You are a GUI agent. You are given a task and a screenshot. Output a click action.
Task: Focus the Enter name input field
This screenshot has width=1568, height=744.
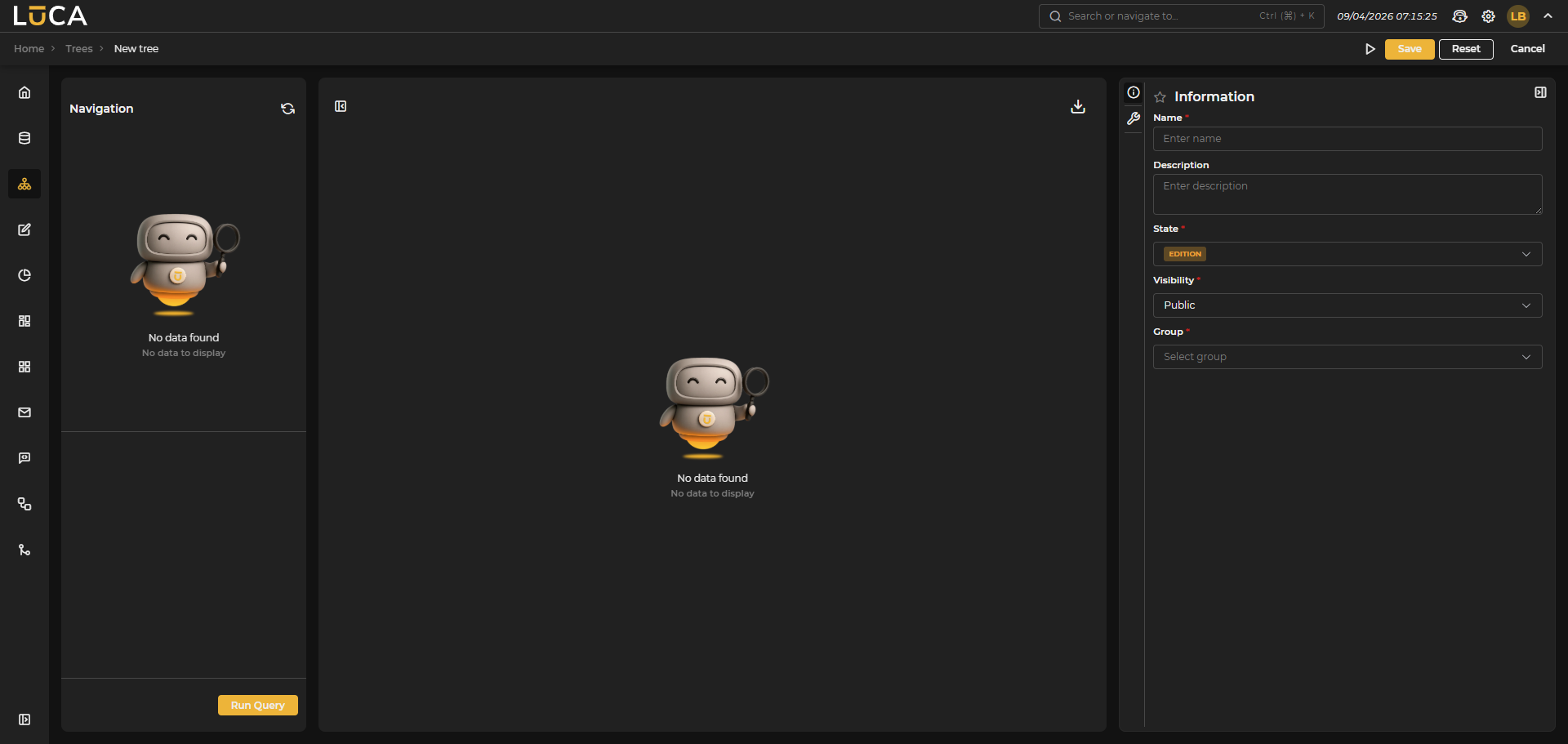(x=1347, y=139)
